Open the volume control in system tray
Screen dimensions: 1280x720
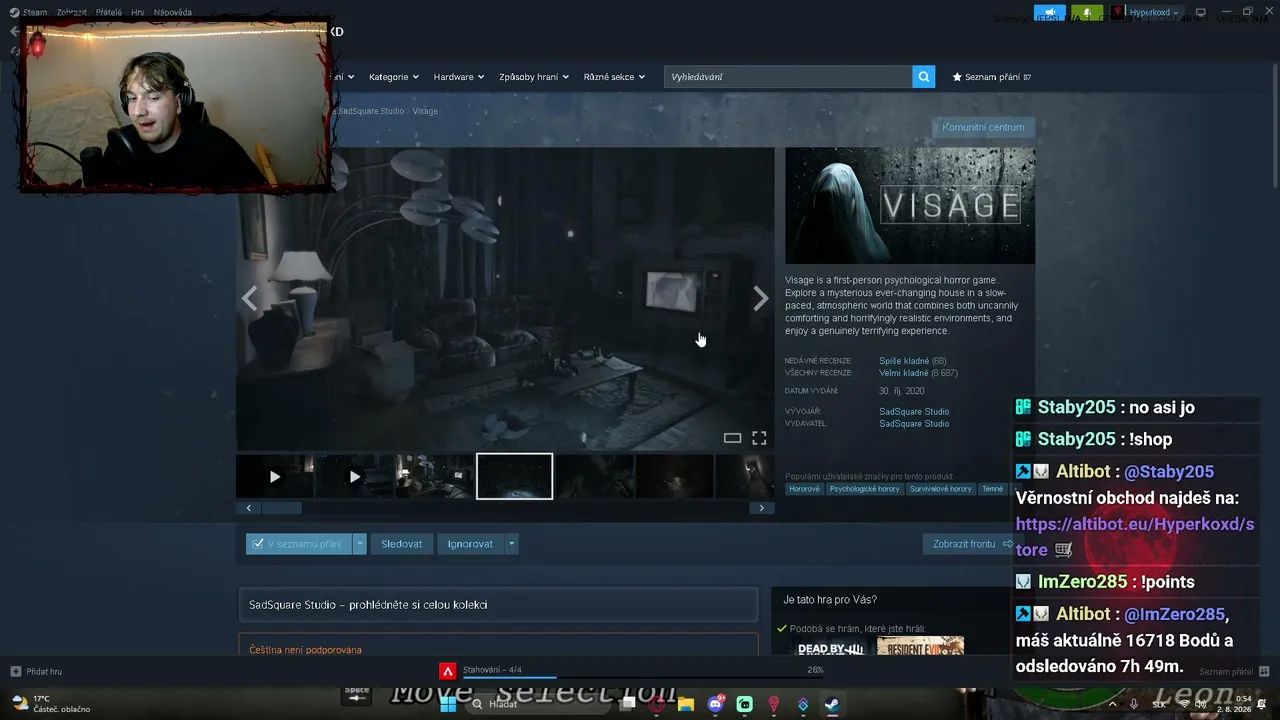coord(1201,704)
